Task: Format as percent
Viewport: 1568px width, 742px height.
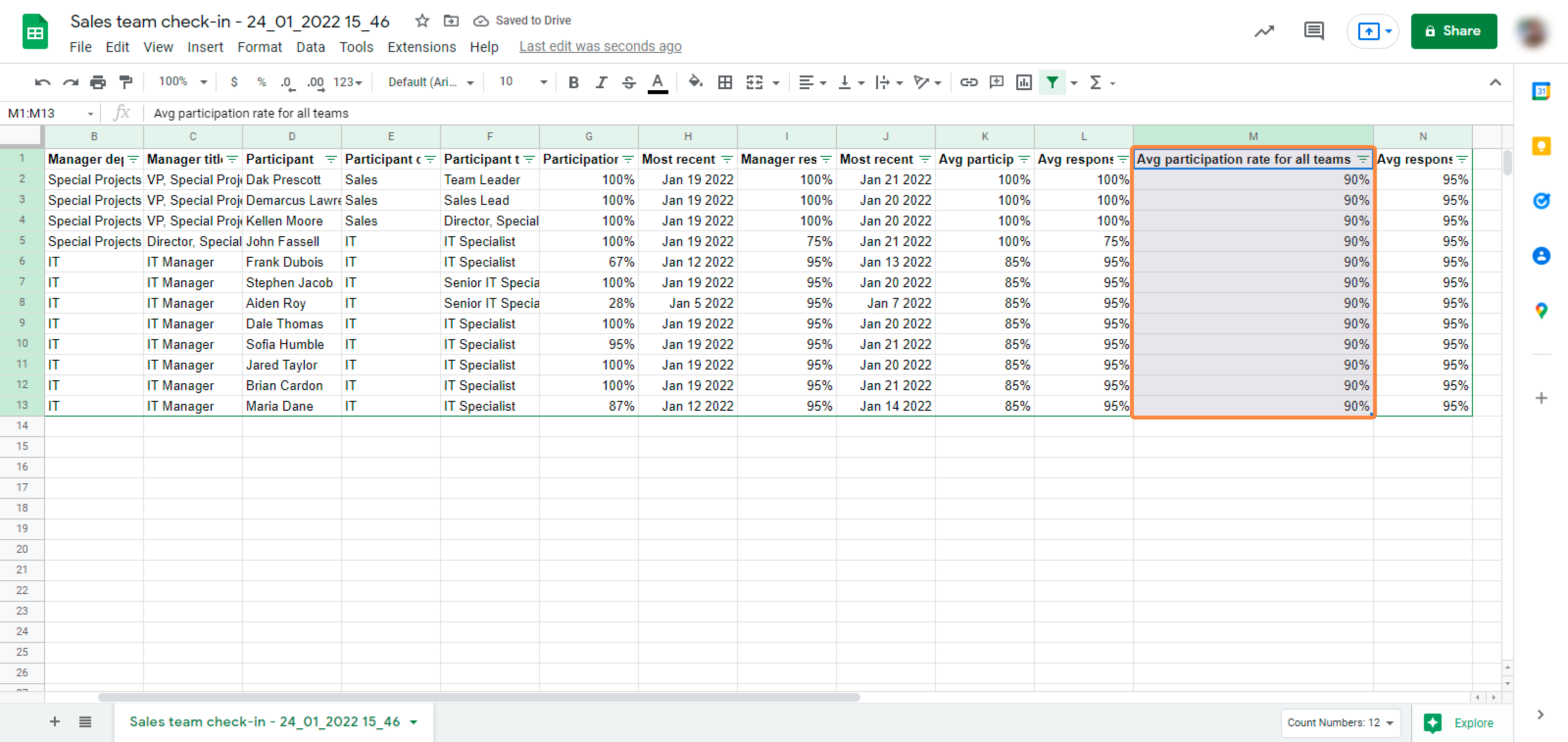Action: pyautogui.click(x=262, y=82)
